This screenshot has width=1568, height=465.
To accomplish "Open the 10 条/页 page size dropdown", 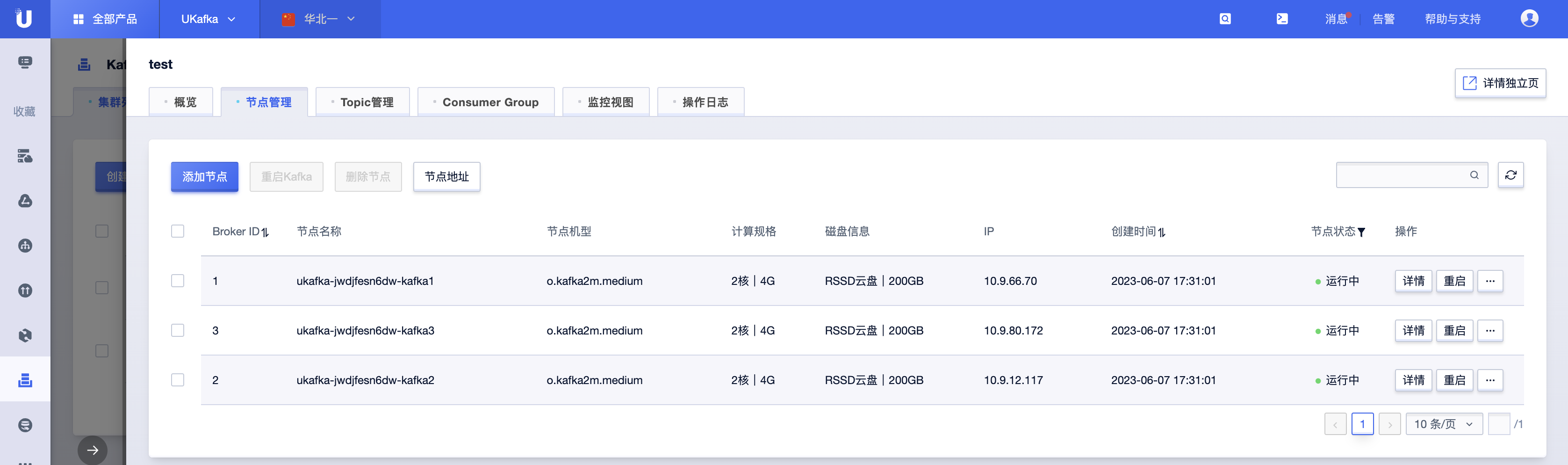I will [1444, 424].
